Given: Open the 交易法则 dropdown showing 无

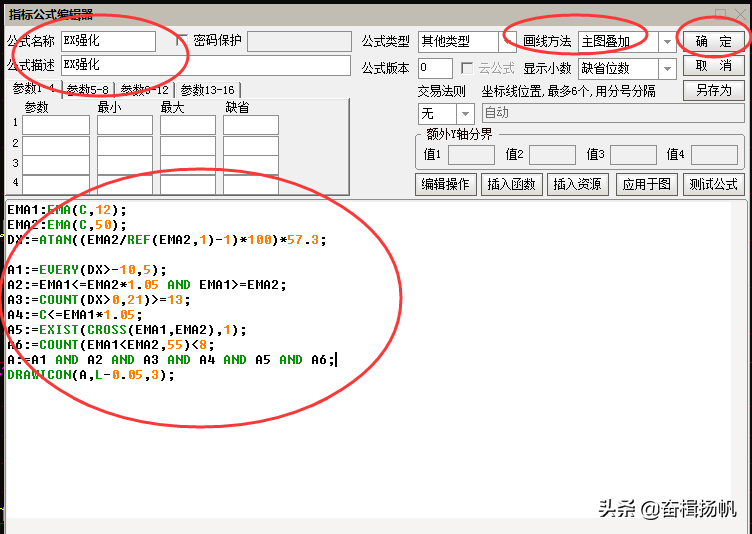Looking at the screenshot, I should 446,114.
